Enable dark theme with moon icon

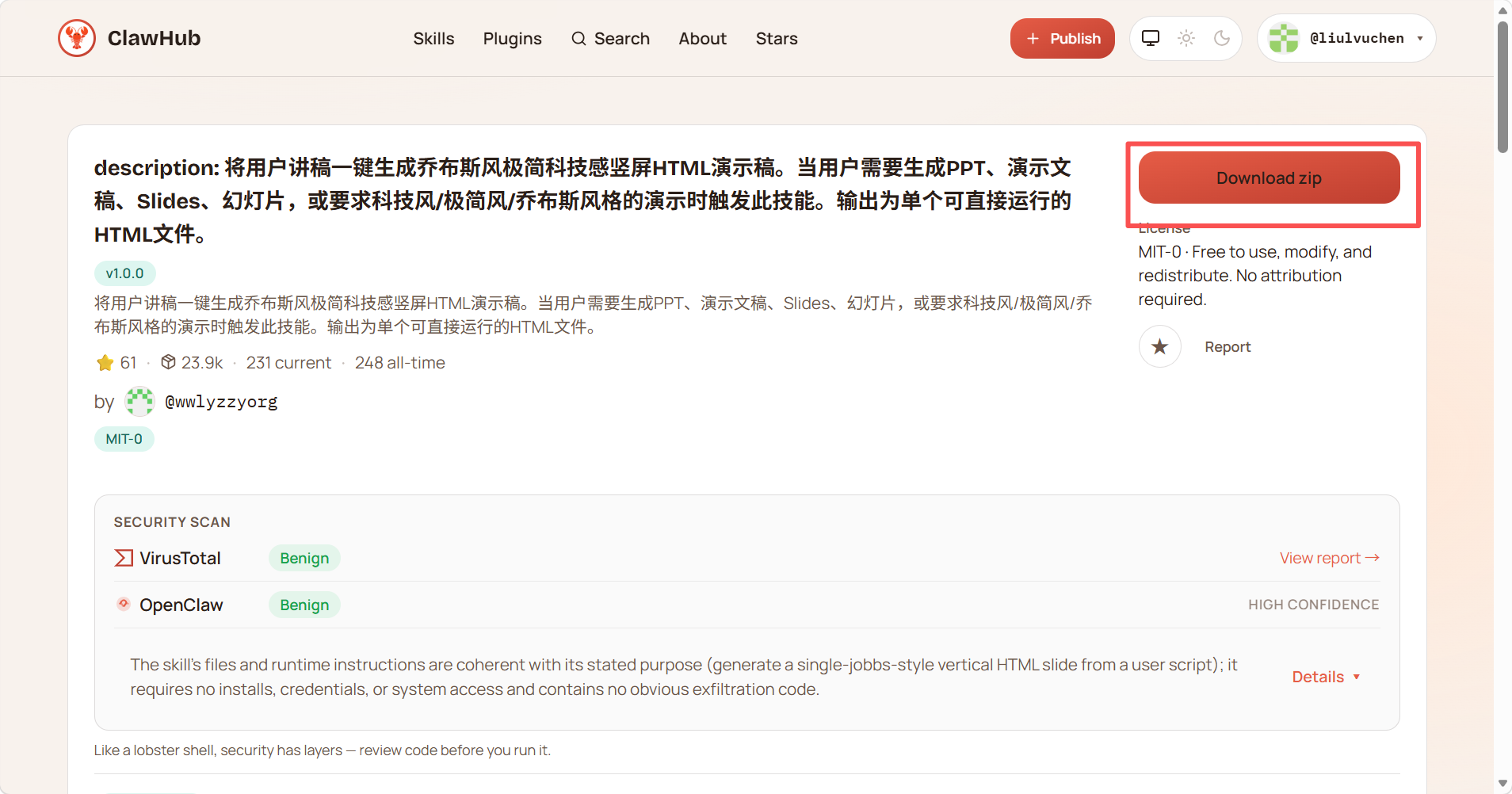click(1222, 38)
